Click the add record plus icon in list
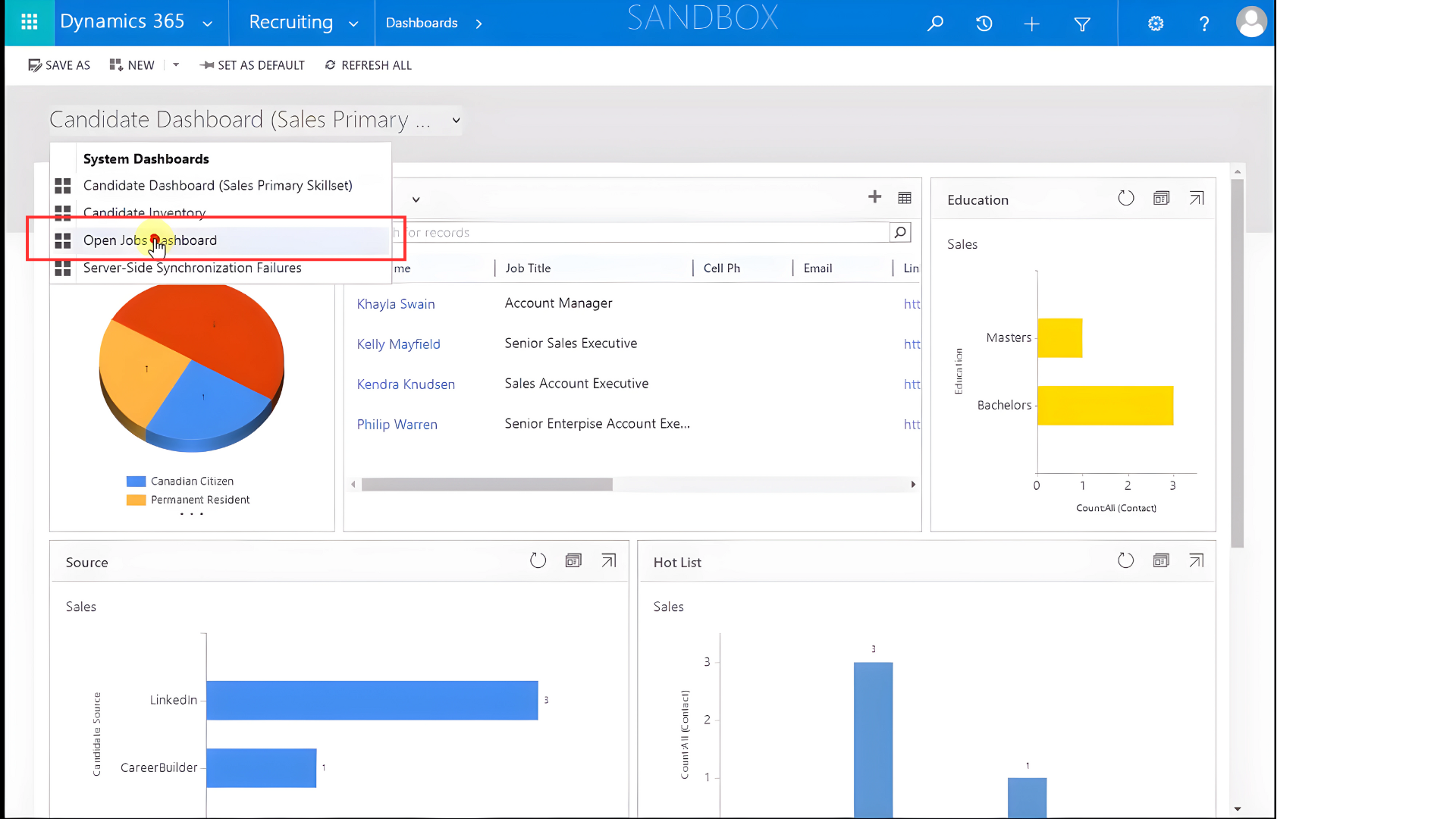 (x=874, y=197)
